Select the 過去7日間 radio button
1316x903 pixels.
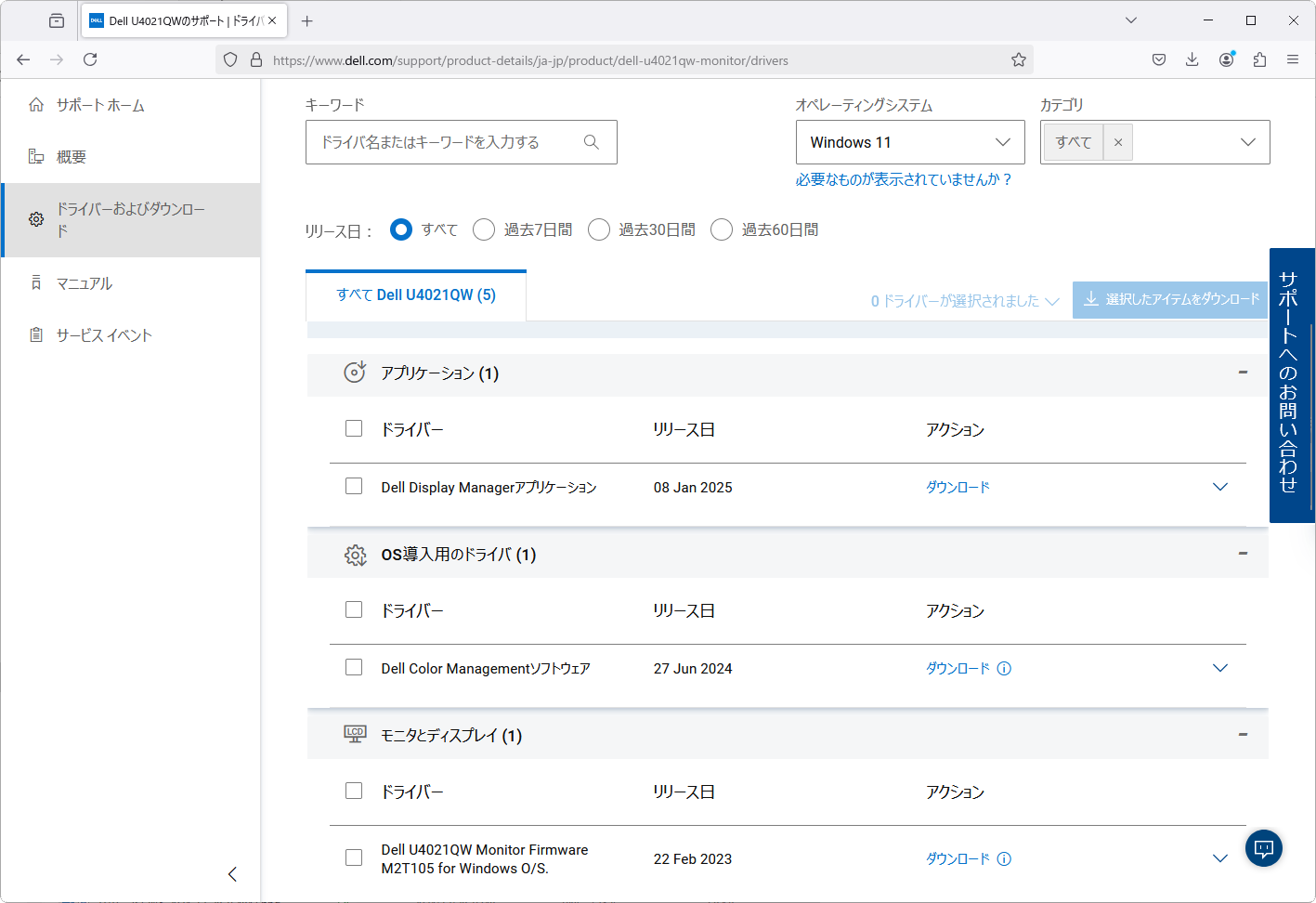click(x=484, y=229)
